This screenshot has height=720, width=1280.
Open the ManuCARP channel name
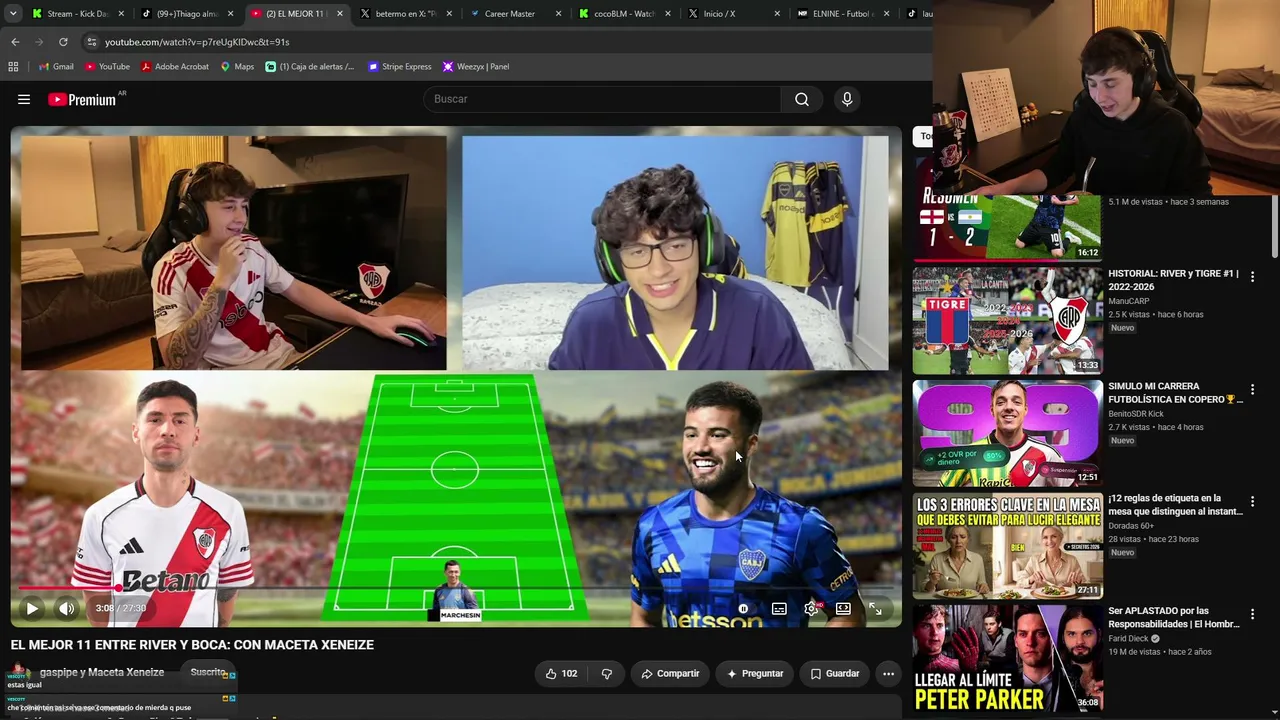pos(1129,301)
